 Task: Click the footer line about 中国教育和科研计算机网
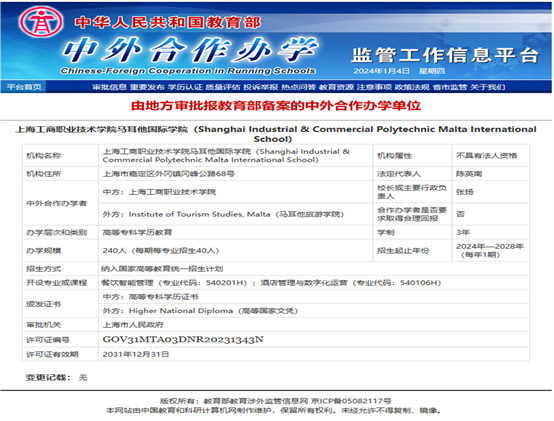click(x=274, y=411)
